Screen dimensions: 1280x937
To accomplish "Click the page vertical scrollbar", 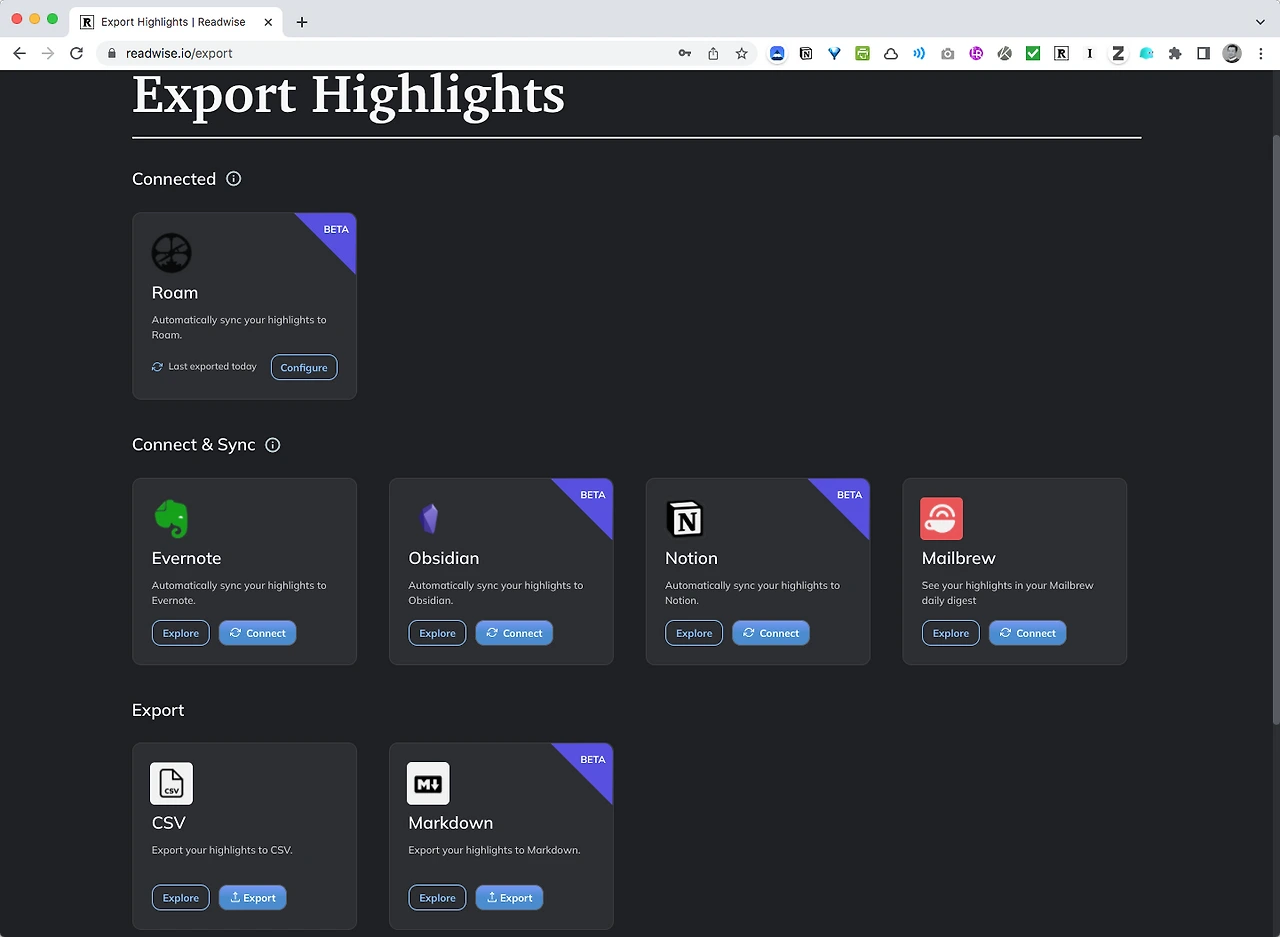I will point(1274,430).
